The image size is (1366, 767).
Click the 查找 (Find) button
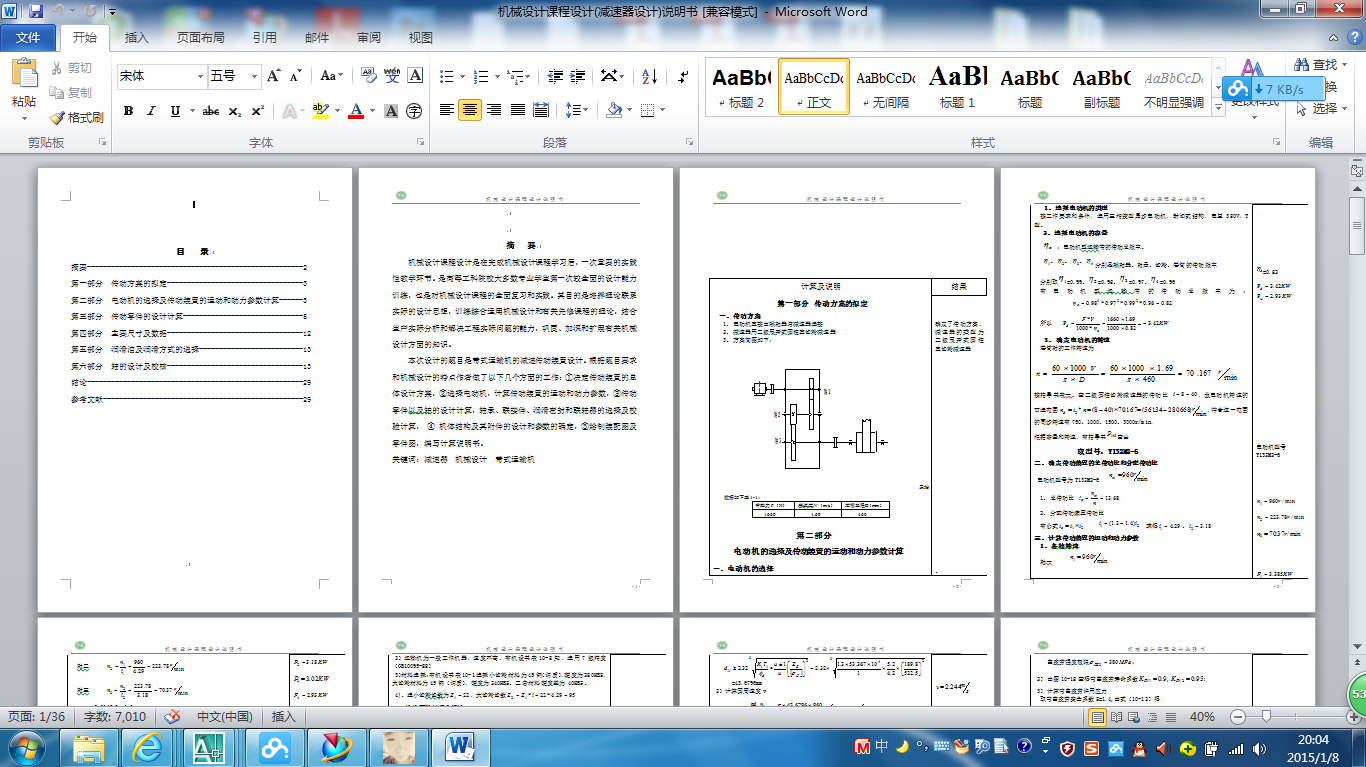click(1316, 65)
